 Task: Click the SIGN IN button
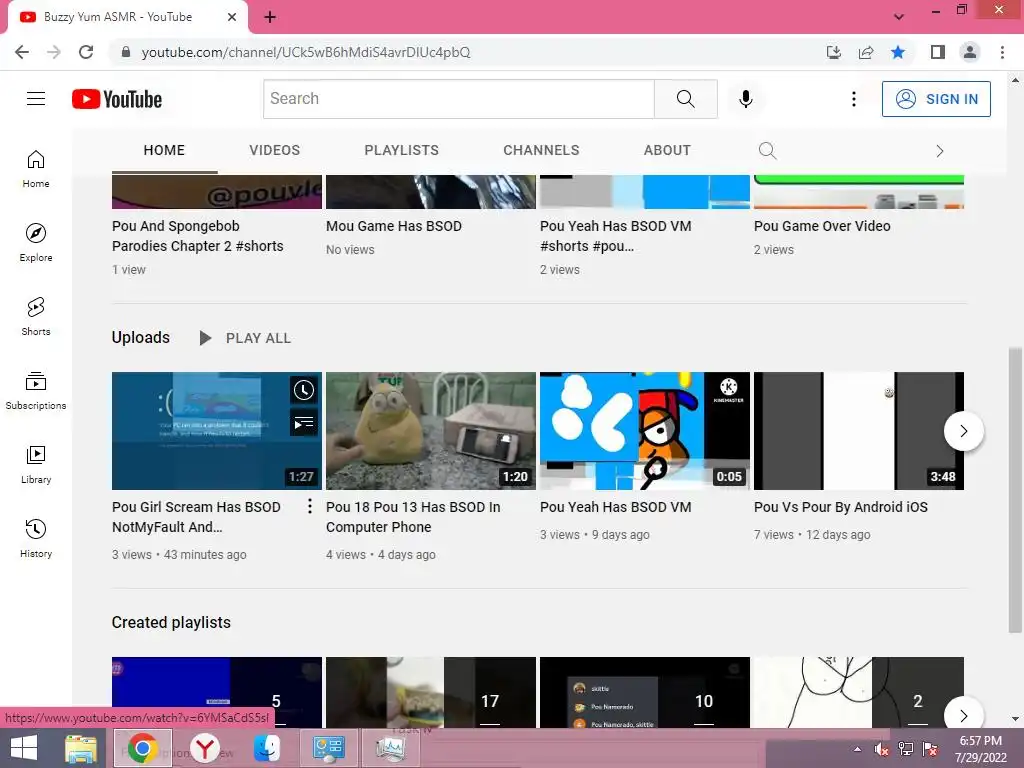(936, 99)
